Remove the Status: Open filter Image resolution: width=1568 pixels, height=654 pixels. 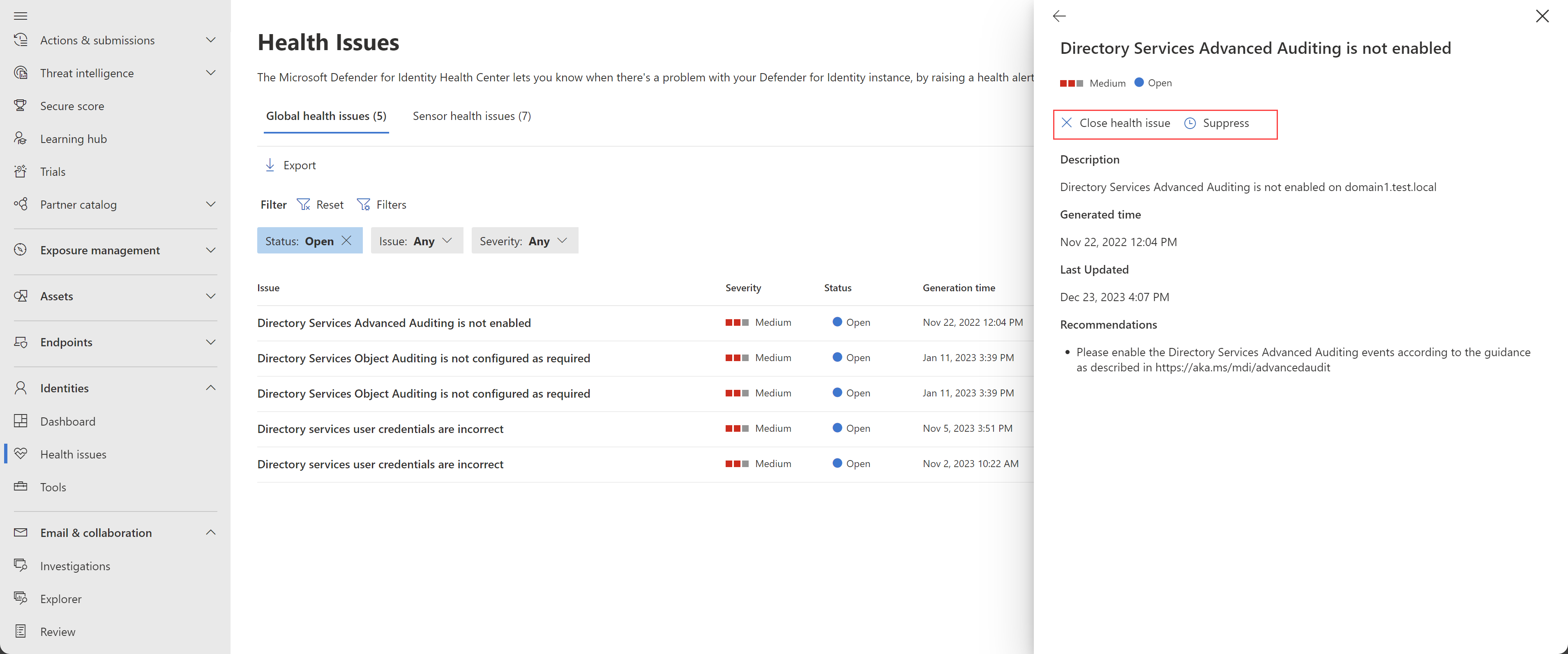[346, 240]
